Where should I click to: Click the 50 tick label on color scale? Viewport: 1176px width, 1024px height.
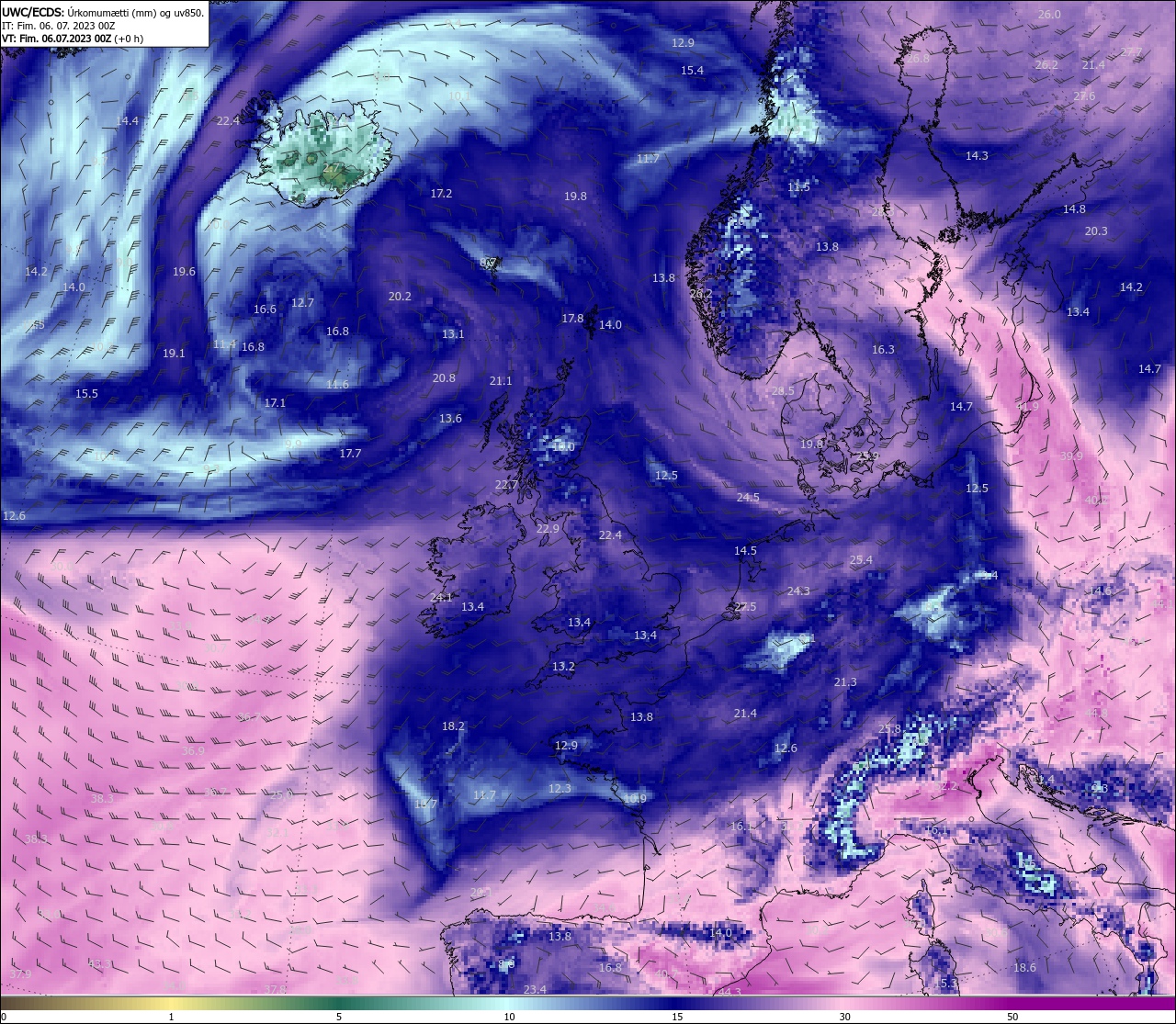pyautogui.click(x=1012, y=1017)
